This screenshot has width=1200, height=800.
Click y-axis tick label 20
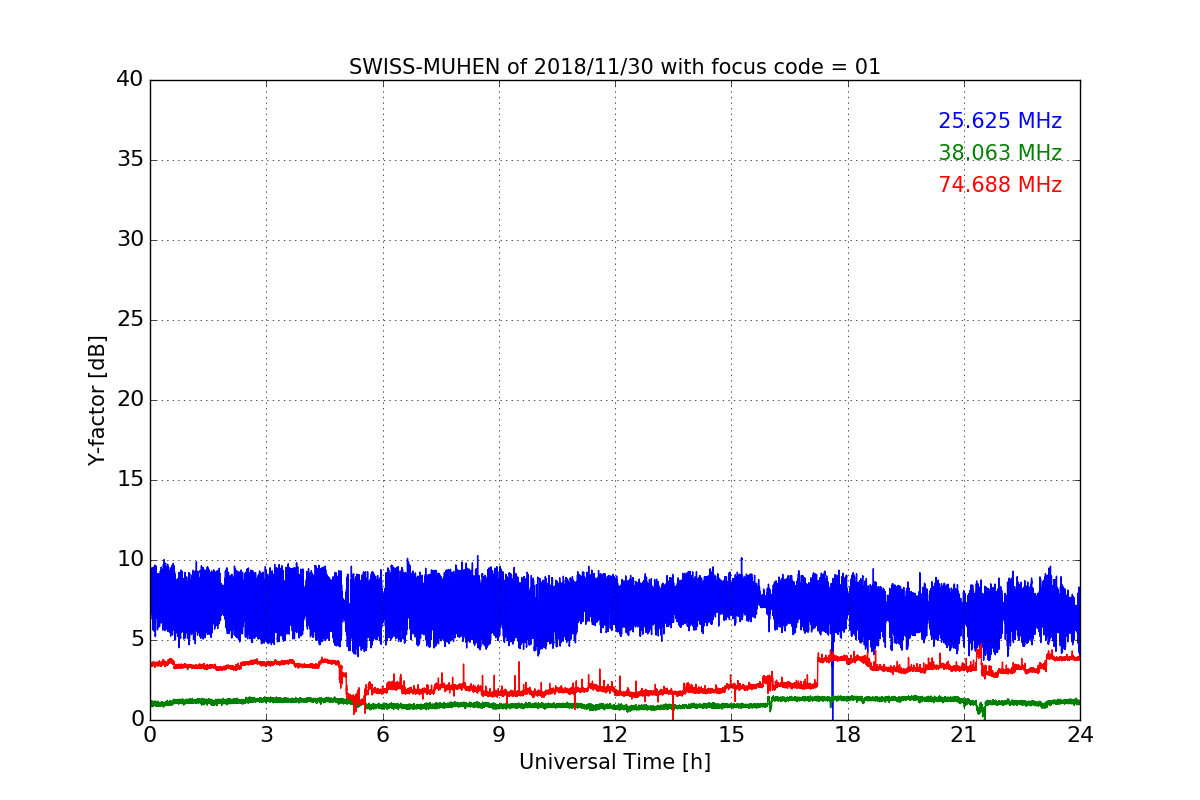point(130,400)
